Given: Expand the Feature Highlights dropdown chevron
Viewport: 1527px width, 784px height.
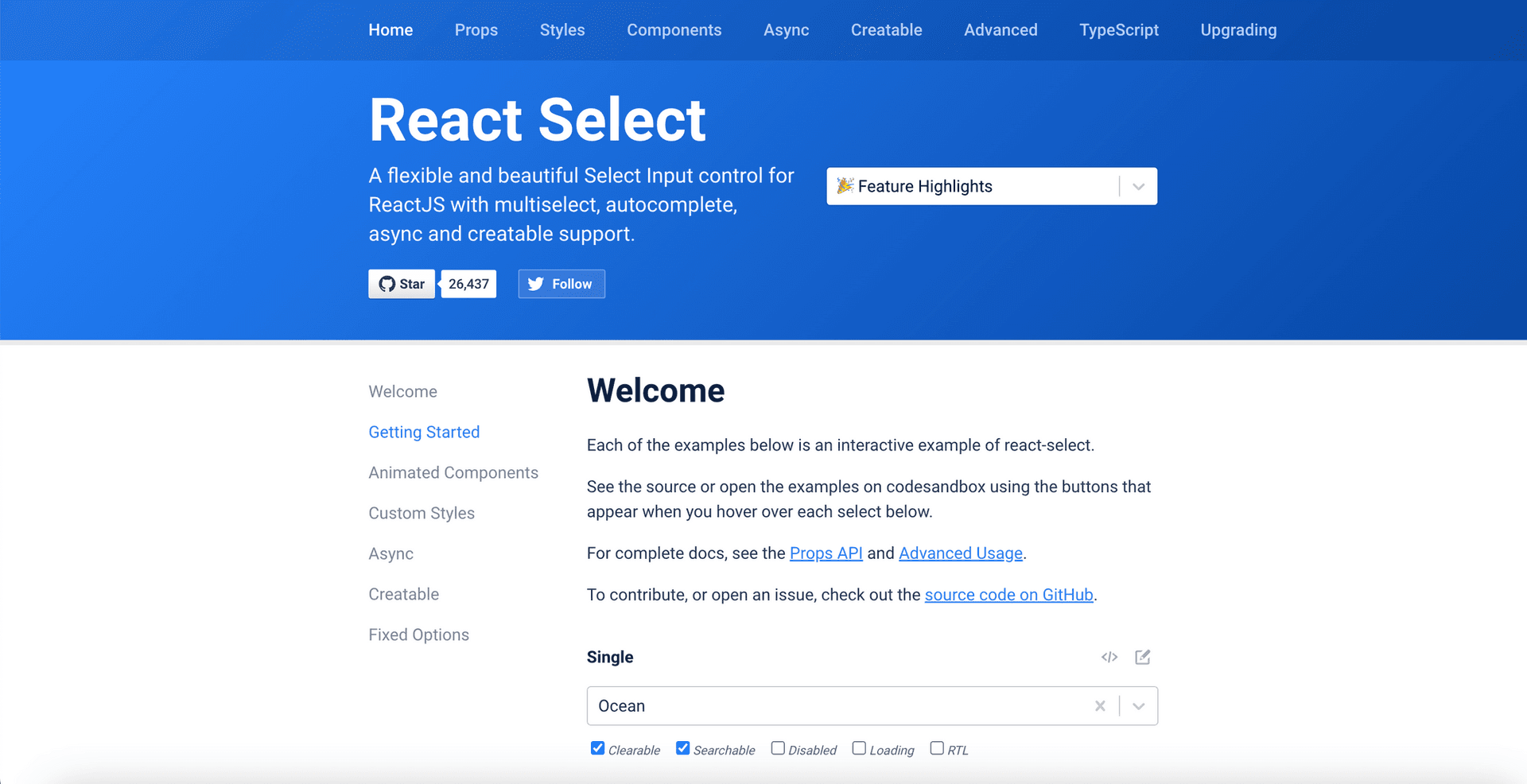Looking at the screenshot, I should pos(1138,187).
